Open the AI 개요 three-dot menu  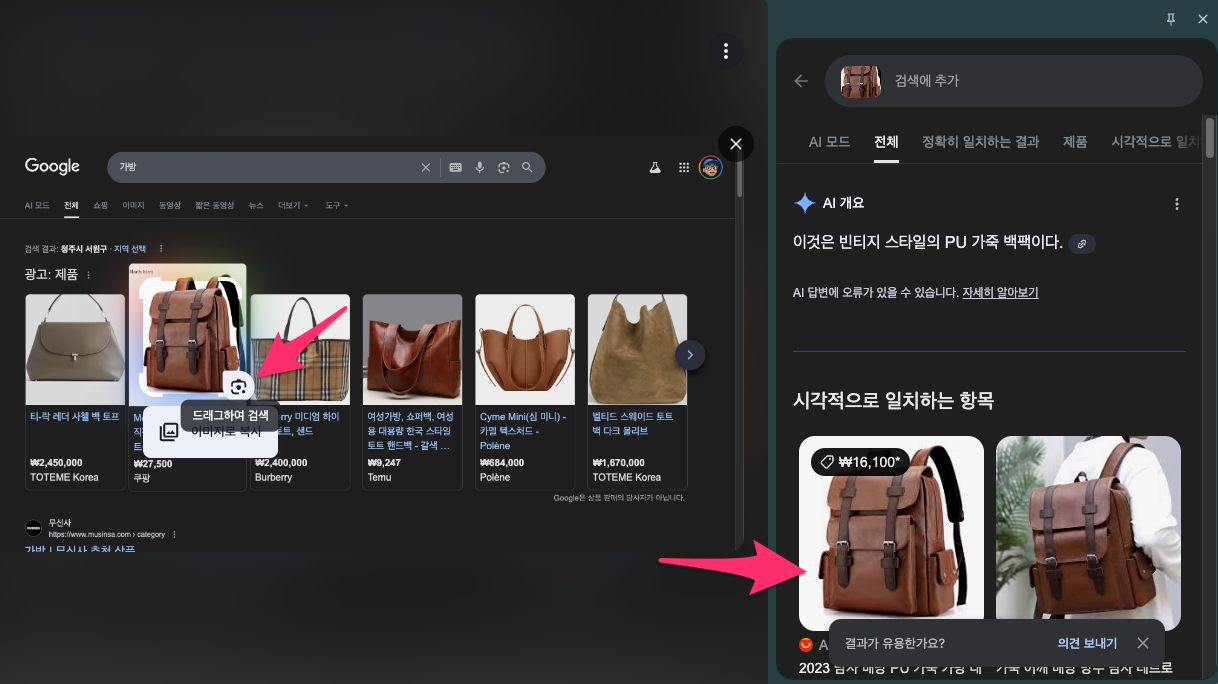(x=1176, y=204)
